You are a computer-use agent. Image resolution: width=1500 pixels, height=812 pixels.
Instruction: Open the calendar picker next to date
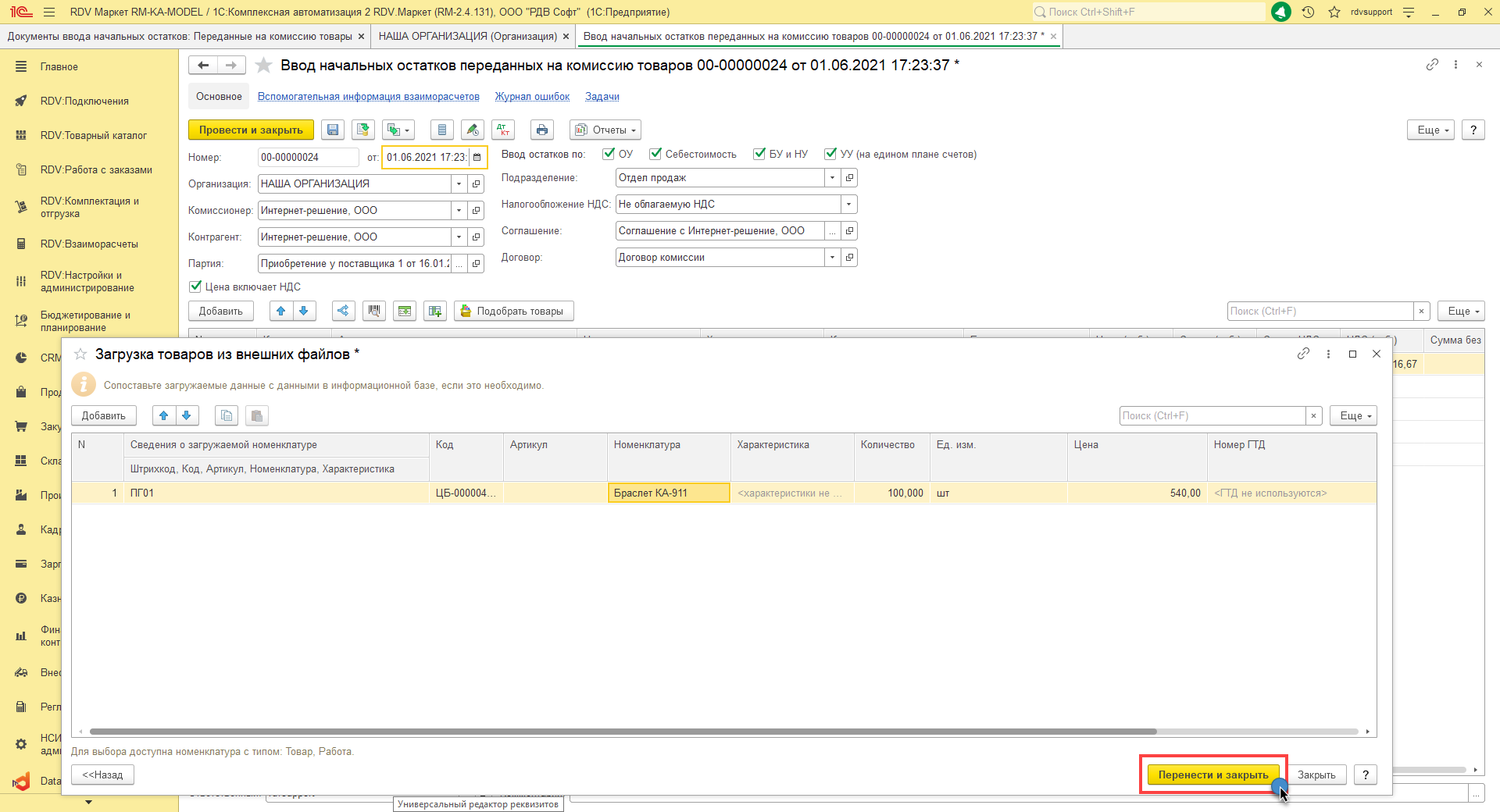tap(477, 158)
